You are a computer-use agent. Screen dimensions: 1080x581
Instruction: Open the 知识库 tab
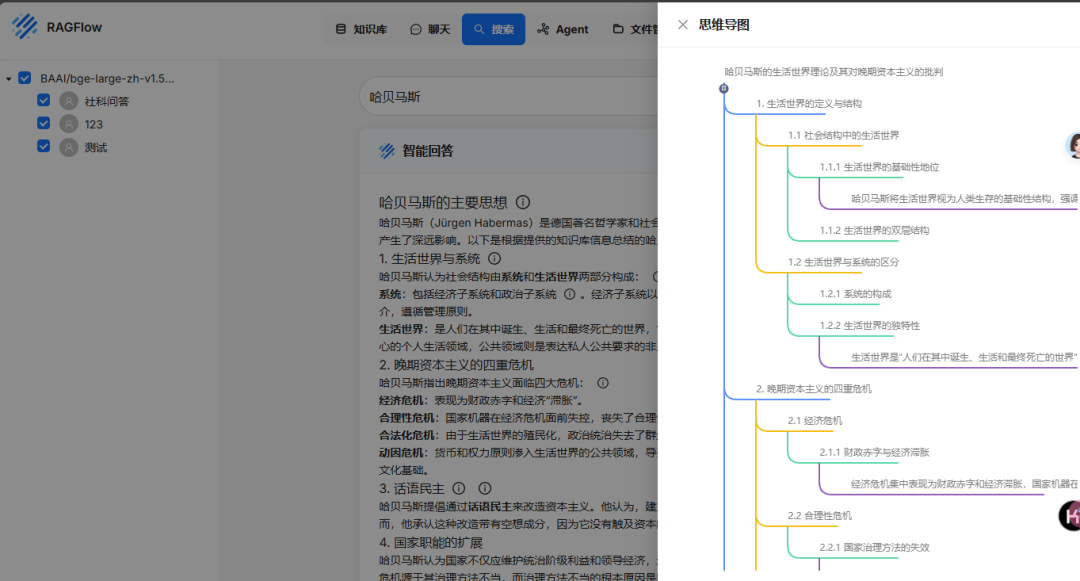tap(361, 29)
